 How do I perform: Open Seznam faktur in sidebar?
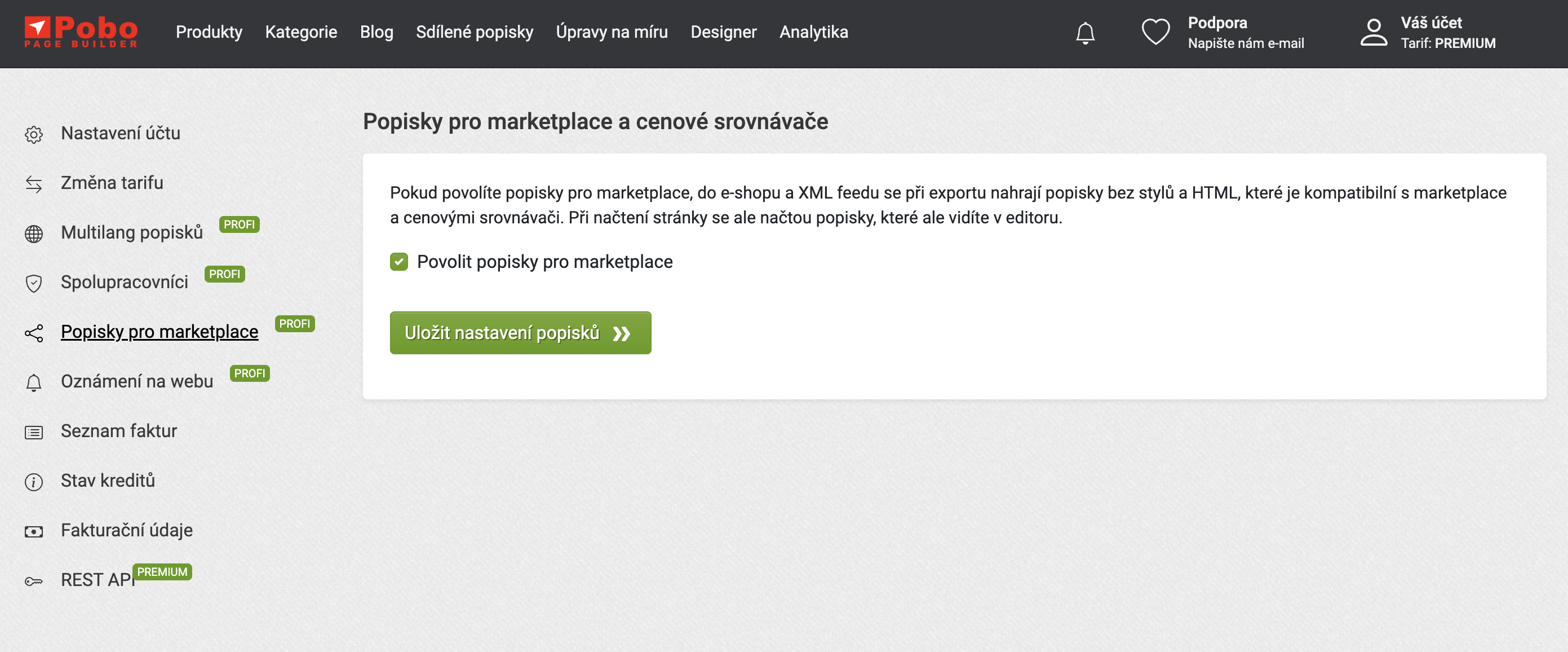[x=119, y=431]
